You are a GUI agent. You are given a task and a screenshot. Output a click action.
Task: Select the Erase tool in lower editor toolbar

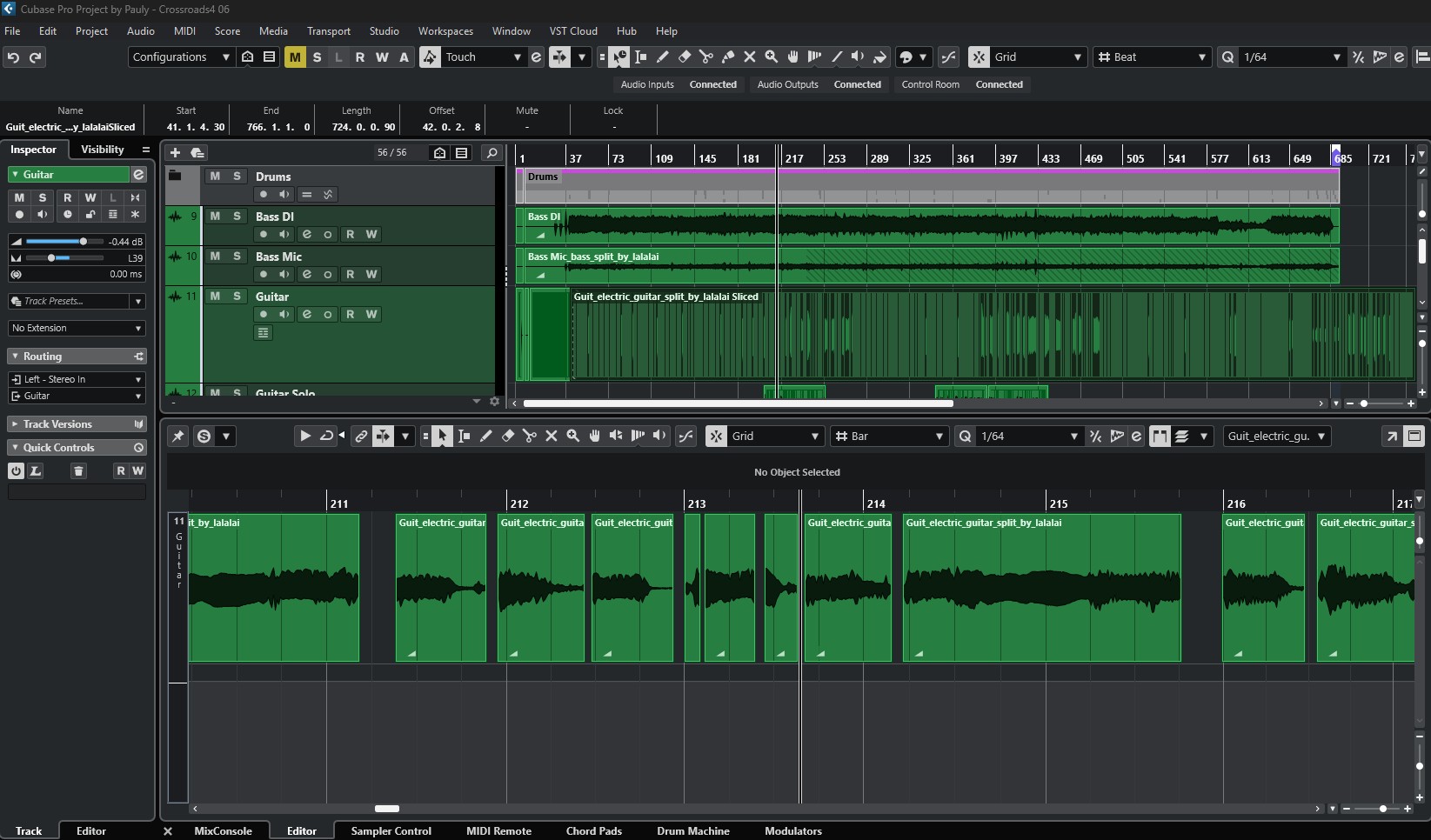point(508,436)
